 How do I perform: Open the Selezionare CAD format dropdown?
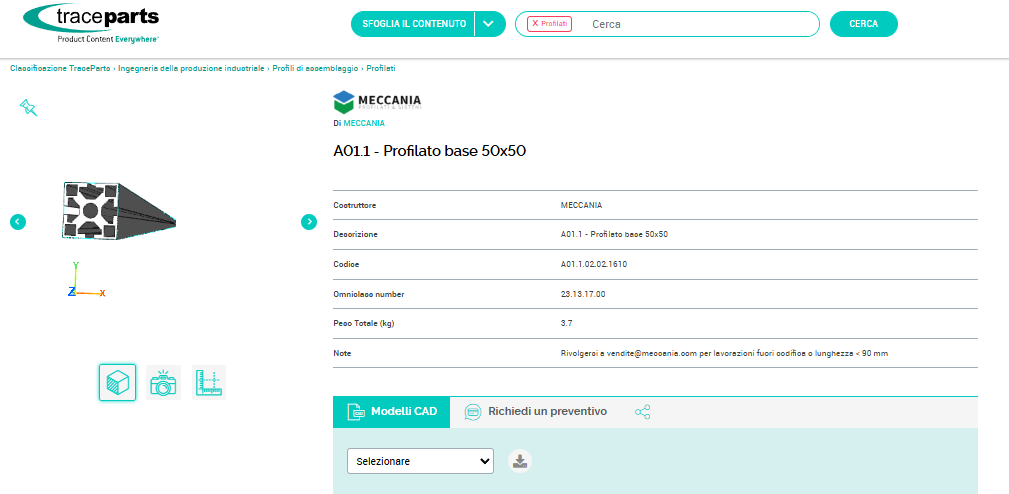coord(420,461)
